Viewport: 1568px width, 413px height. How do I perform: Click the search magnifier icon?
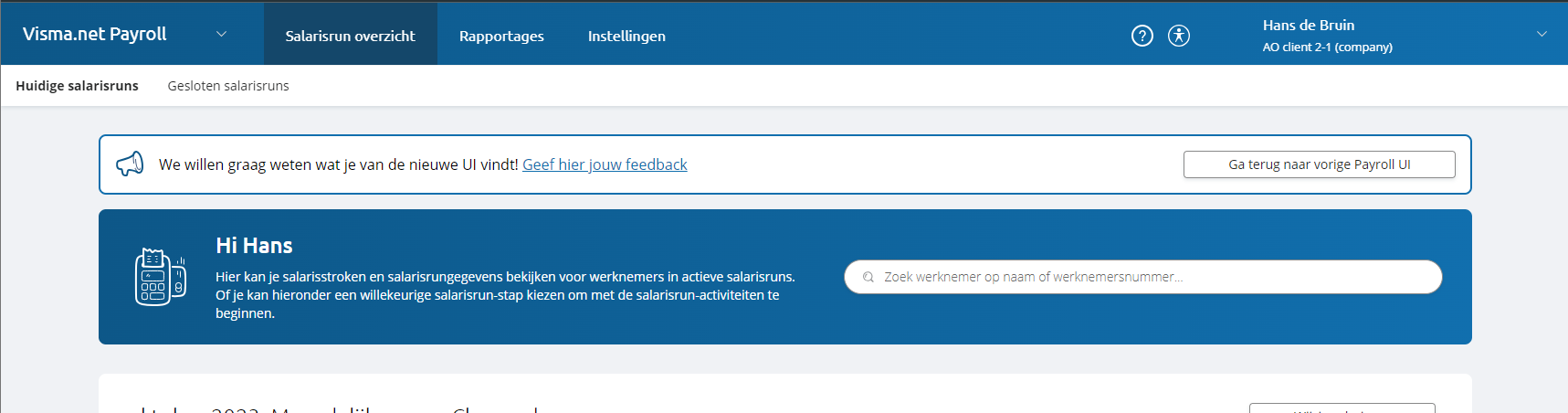pos(868,277)
